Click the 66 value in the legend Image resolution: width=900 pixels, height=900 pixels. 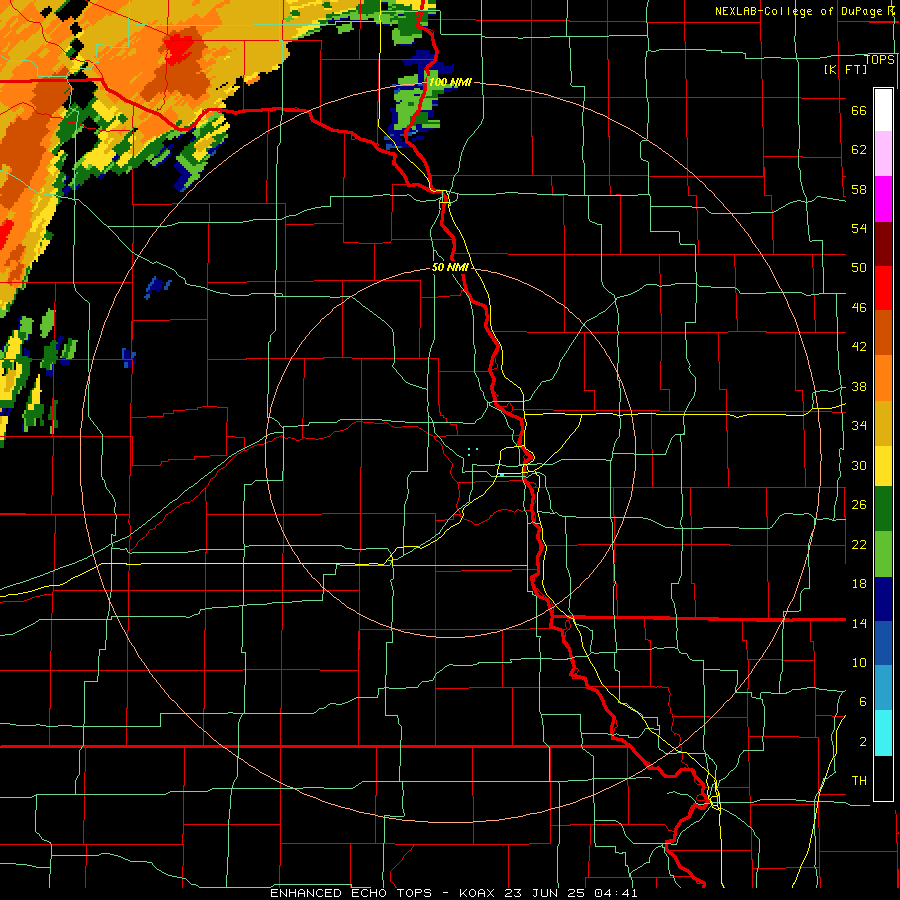tap(859, 111)
